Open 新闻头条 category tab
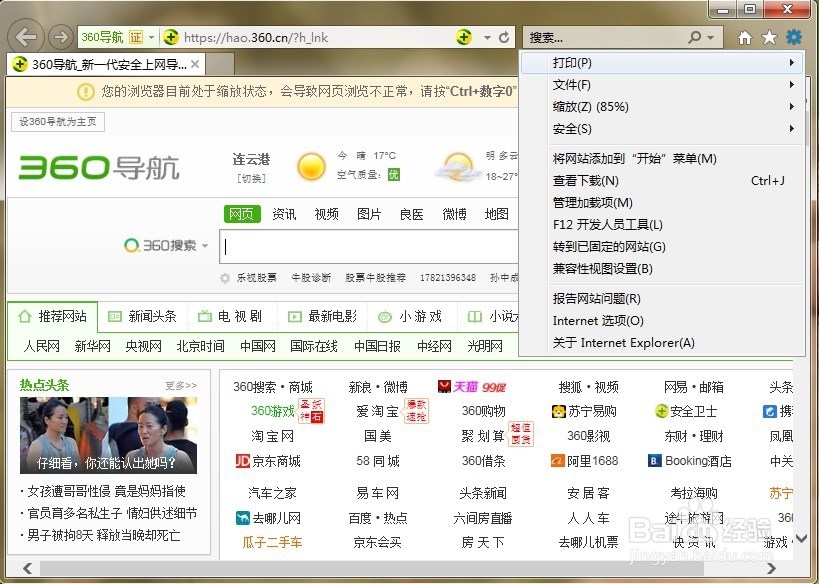 tap(142, 317)
